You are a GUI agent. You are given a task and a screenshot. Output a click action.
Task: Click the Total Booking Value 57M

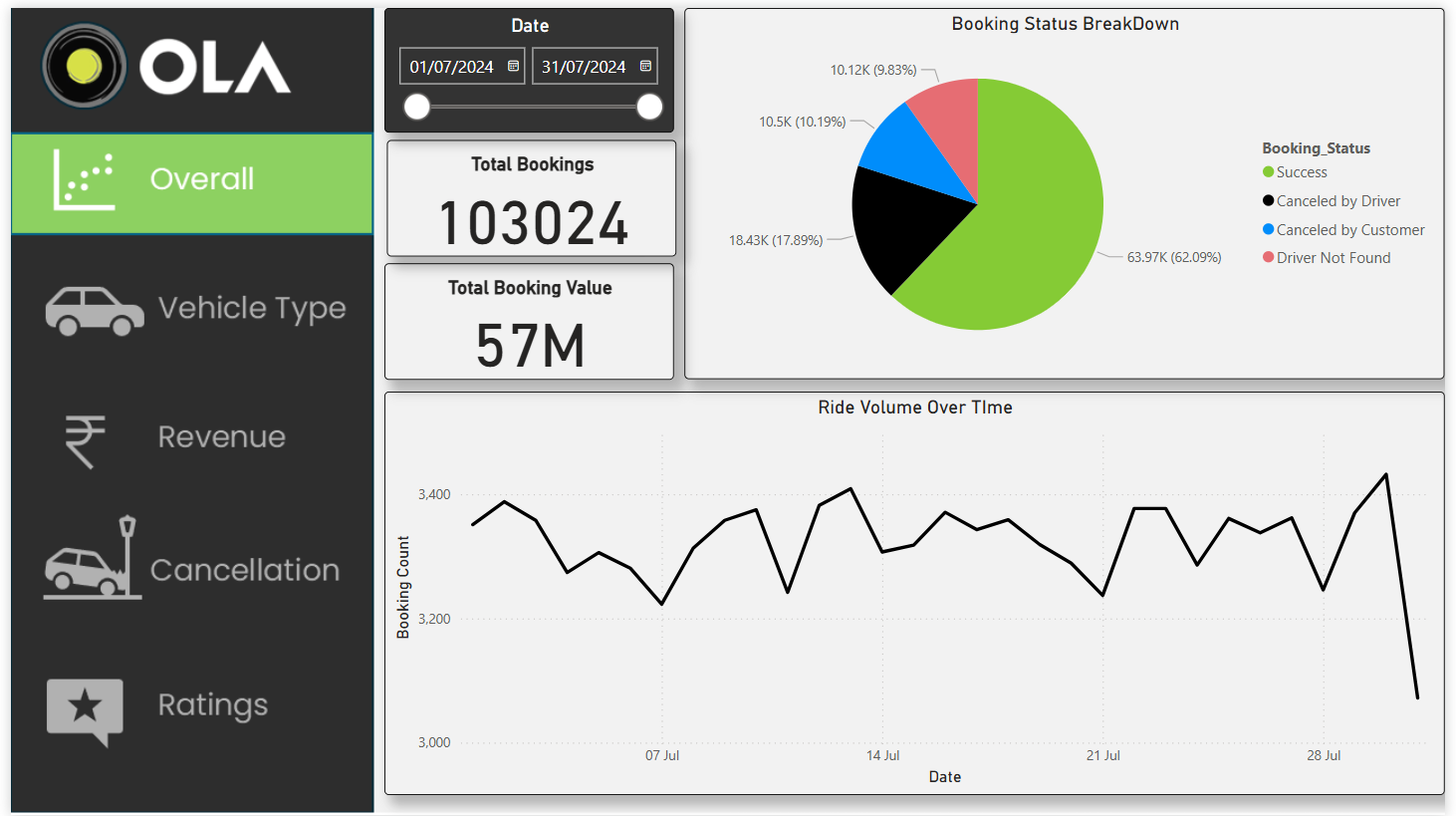point(531,346)
